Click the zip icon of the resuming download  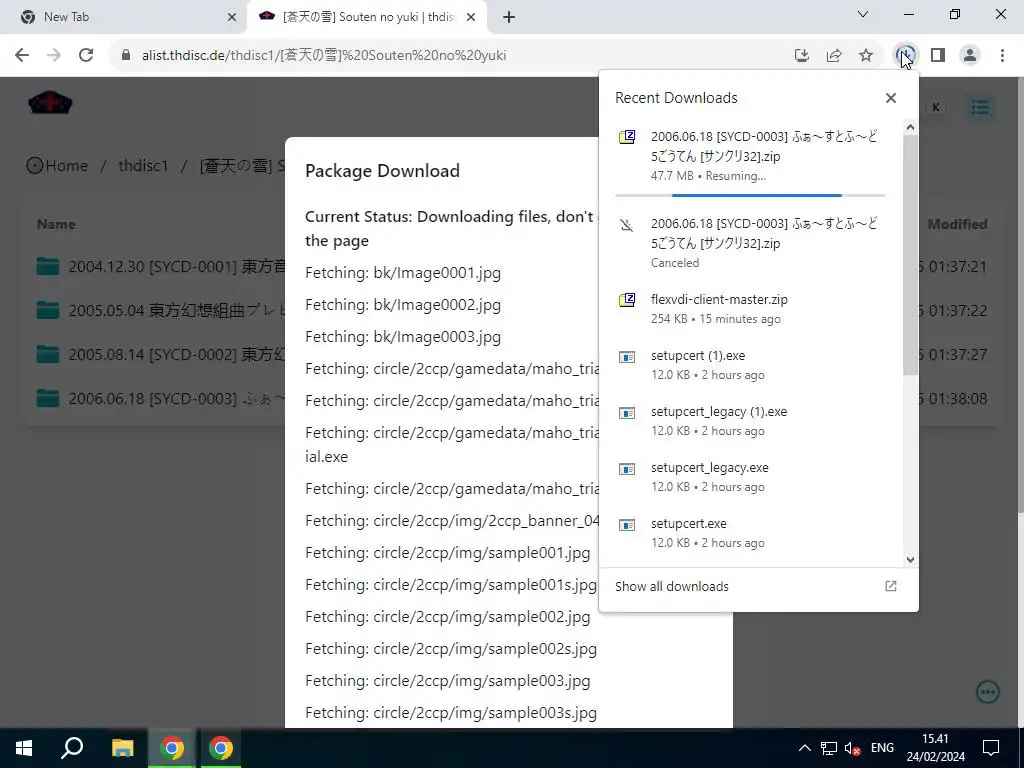click(x=627, y=136)
